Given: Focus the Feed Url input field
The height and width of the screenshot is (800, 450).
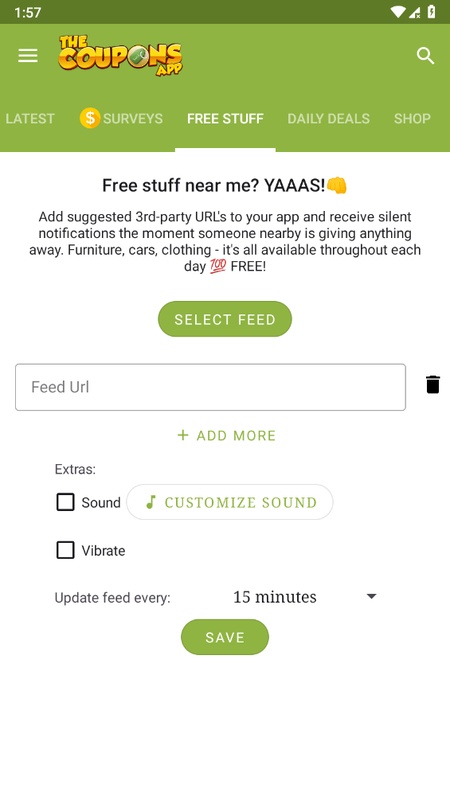Looking at the screenshot, I should 211,387.
